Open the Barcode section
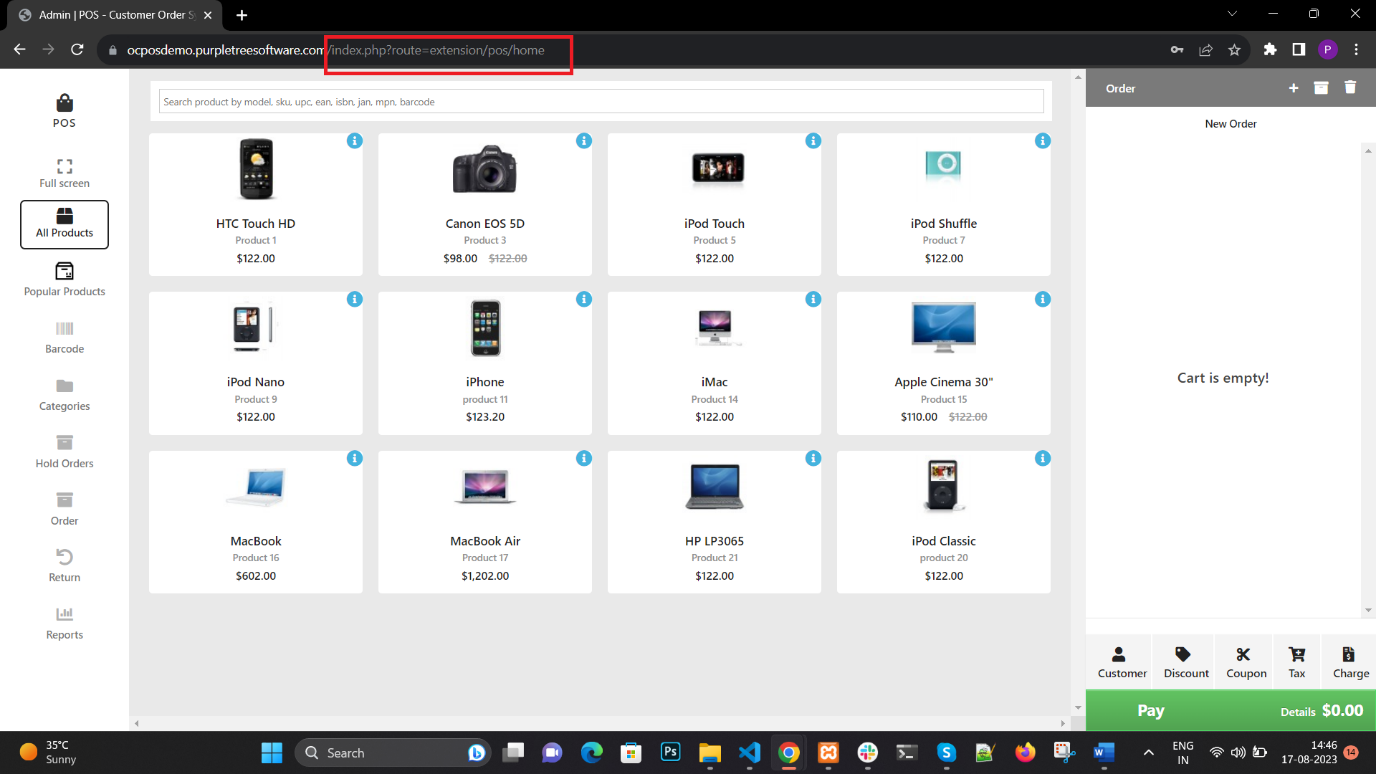This screenshot has height=774, width=1376. click(64, 338)
